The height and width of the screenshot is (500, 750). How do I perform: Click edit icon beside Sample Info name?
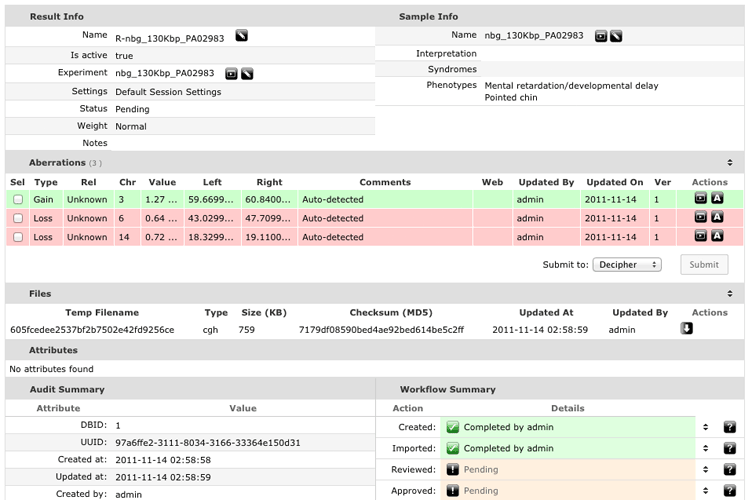tap(616, 36)
